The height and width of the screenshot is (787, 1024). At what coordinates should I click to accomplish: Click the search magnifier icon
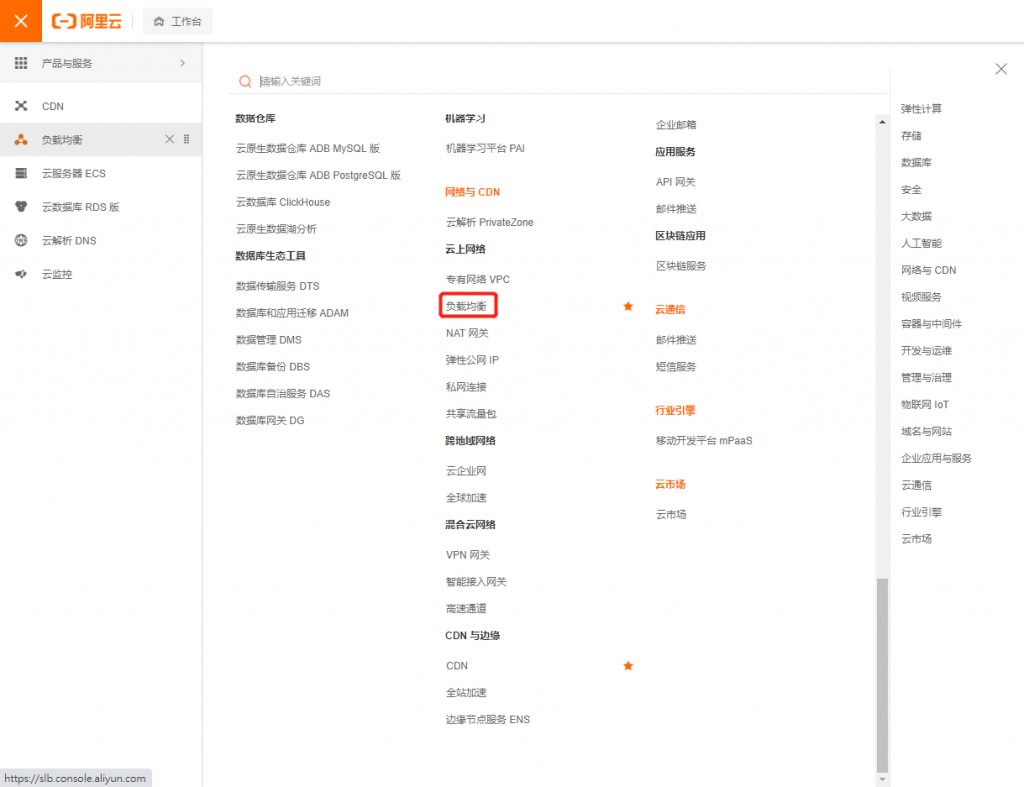245,81
